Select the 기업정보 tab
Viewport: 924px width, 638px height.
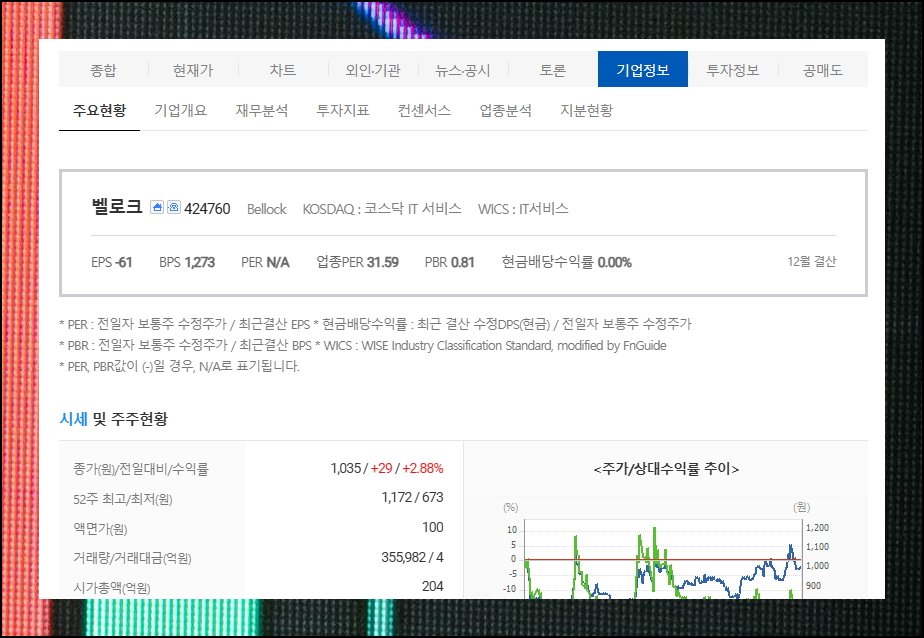(x=643, y=70)
